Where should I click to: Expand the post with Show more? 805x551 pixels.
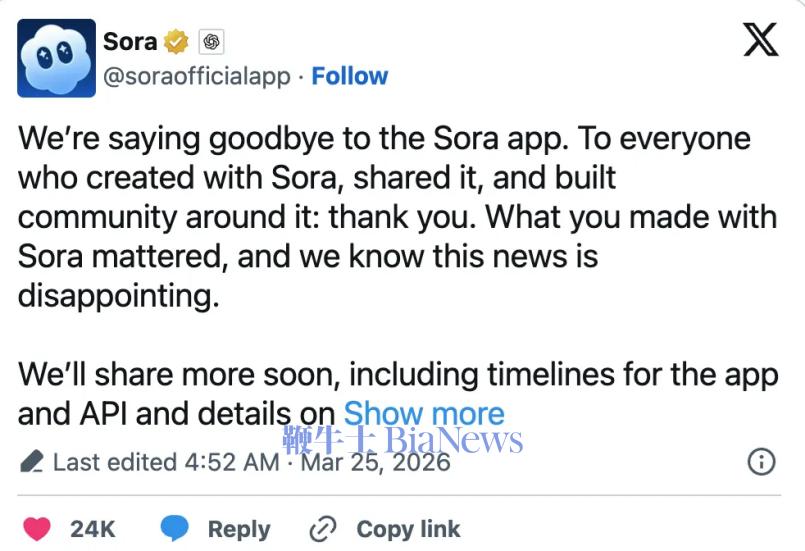pyautogui.click(x=424, y=413)
